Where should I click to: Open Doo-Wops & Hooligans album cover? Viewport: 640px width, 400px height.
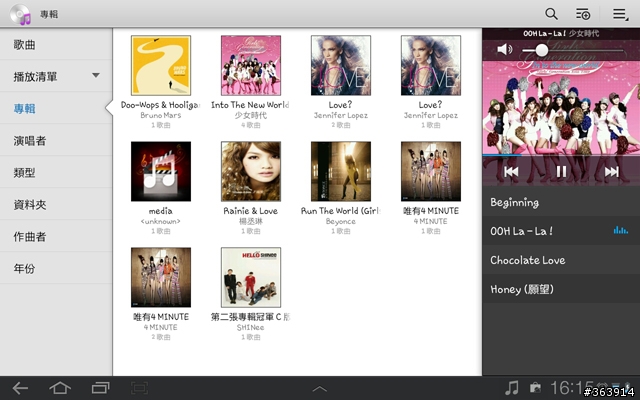pyautogui.click(x=161, y=65)
